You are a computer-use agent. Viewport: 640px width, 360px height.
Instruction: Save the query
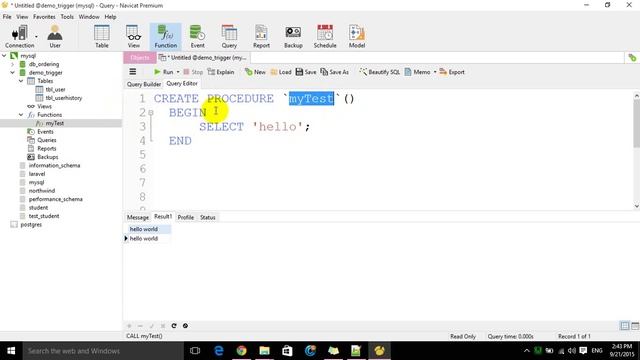click(x=306, y=72)
